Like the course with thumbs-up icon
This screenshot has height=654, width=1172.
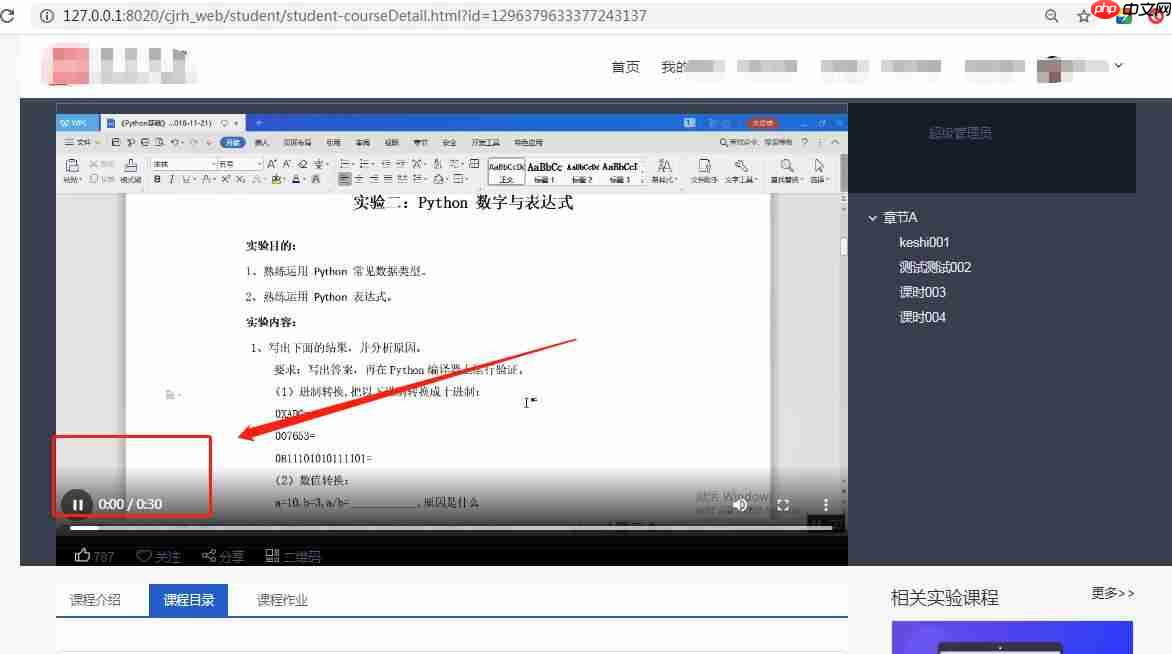(83, 556)
